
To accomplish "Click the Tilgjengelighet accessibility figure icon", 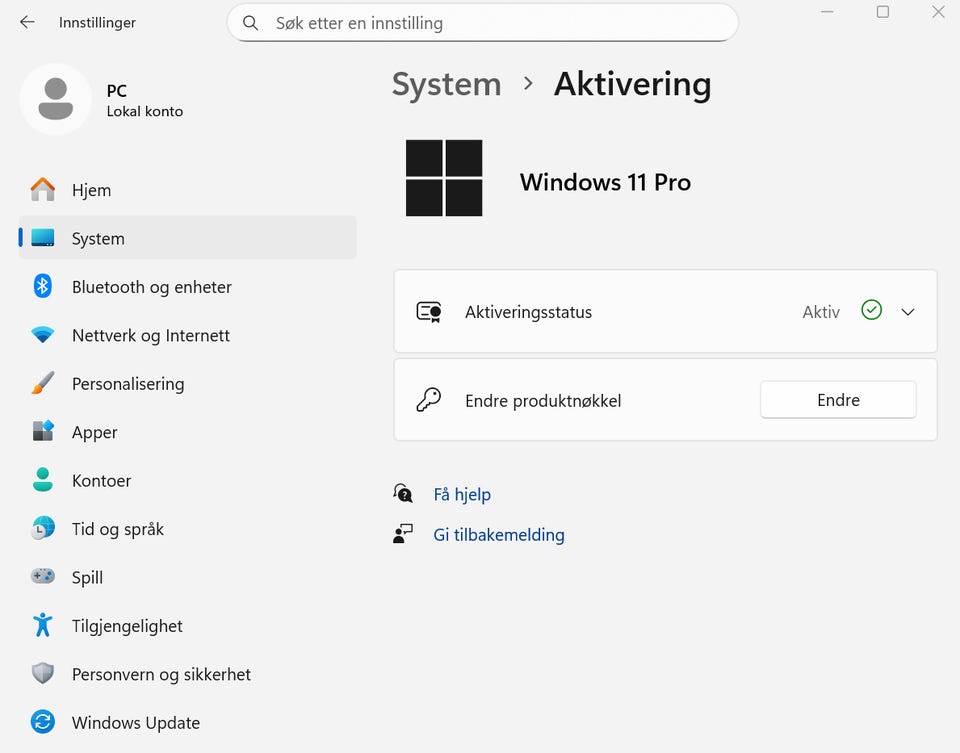I will (43, 625).
